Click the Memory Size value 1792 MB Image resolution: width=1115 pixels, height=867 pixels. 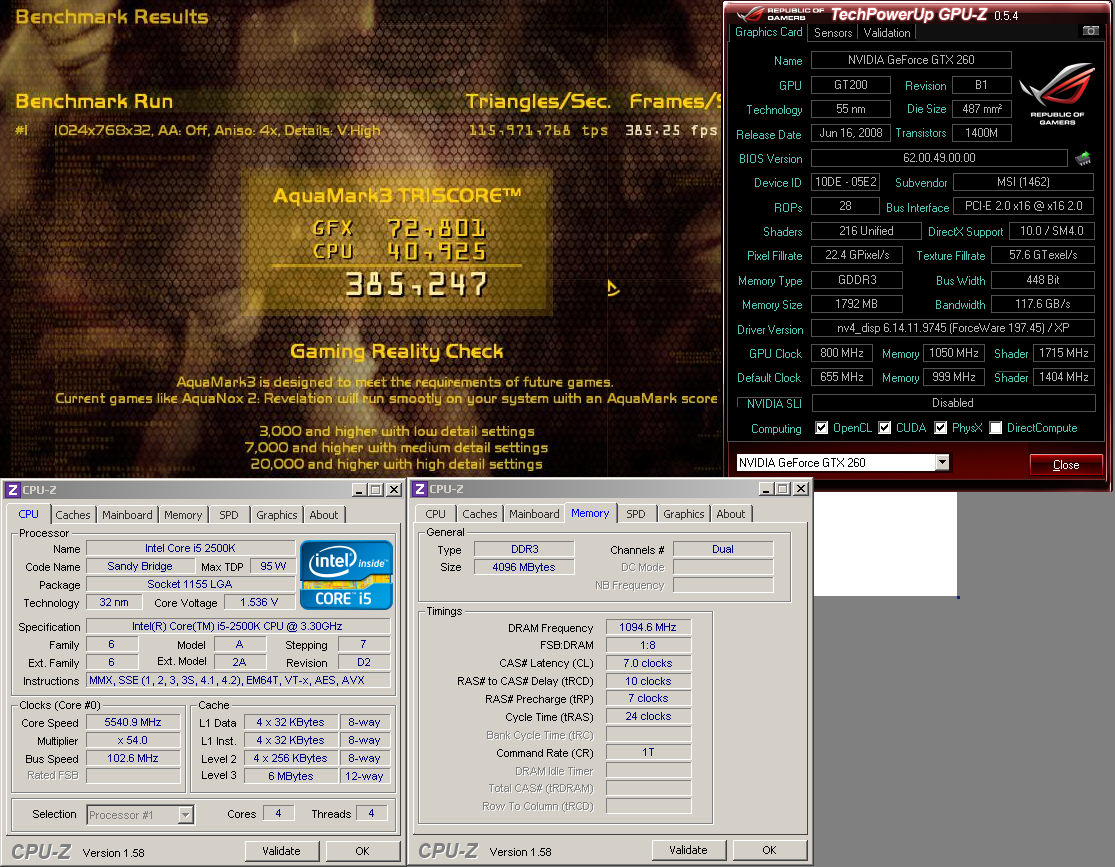tap(856, 304)
